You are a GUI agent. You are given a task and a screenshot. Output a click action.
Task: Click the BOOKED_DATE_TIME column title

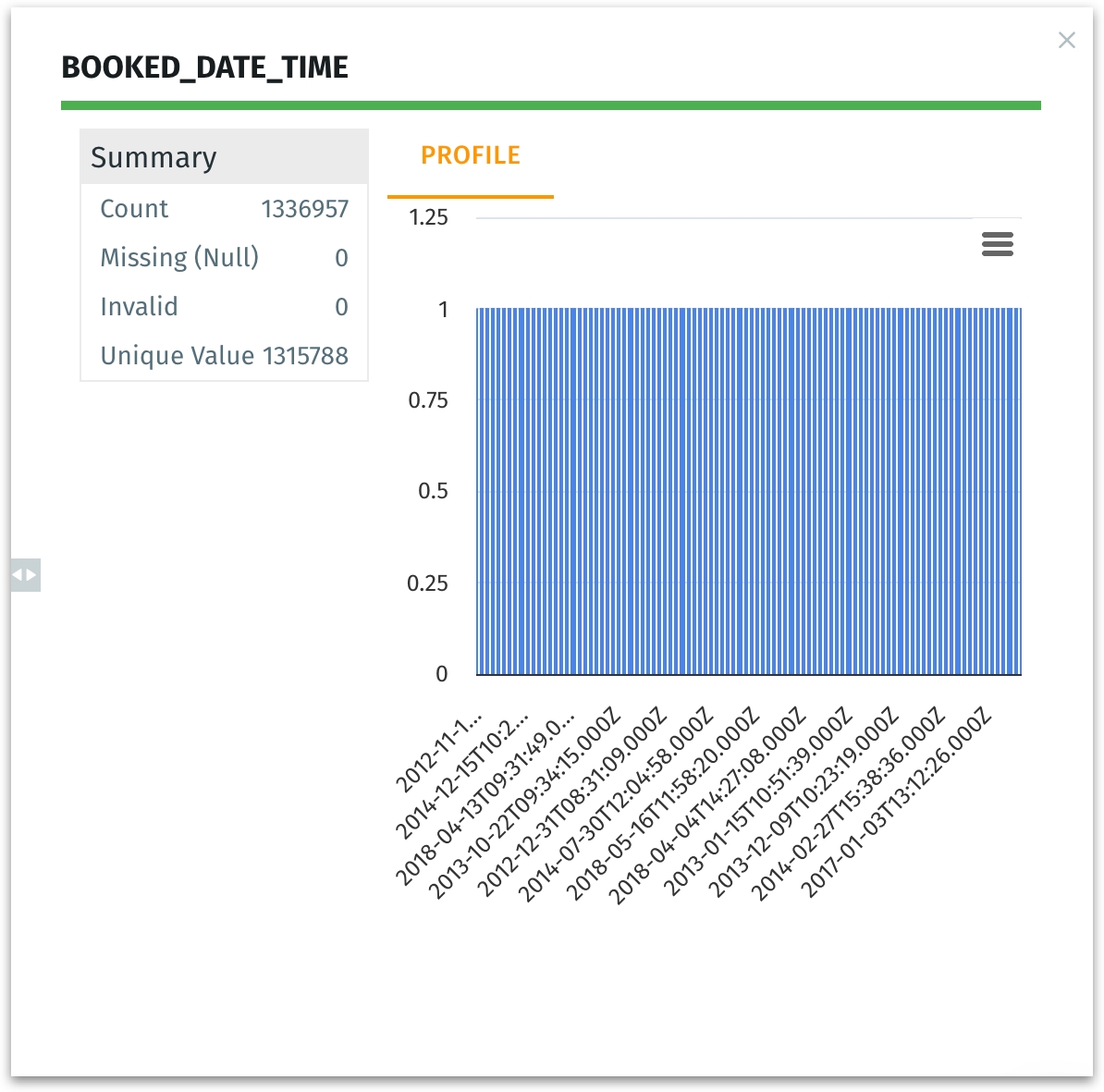pos(204,67)
